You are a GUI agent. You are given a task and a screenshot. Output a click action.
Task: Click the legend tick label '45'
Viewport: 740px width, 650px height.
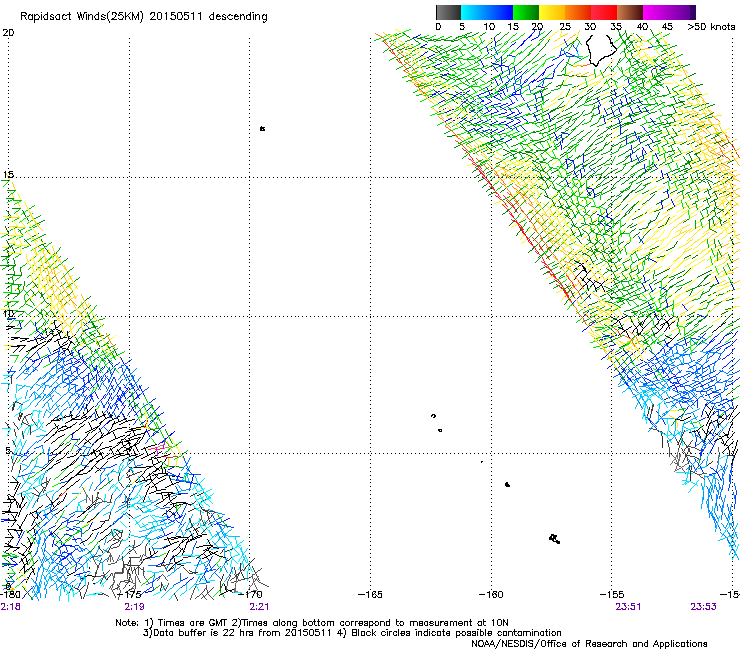tap(667, 27)
